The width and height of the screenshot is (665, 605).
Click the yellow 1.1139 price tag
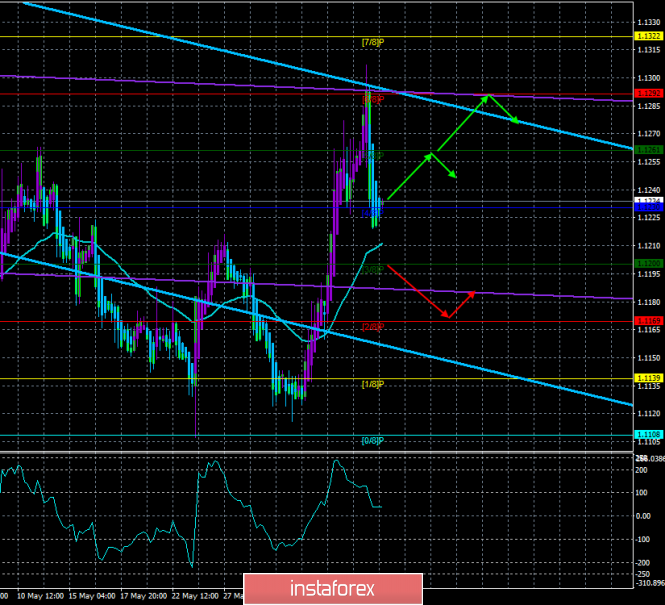[647, 377]
